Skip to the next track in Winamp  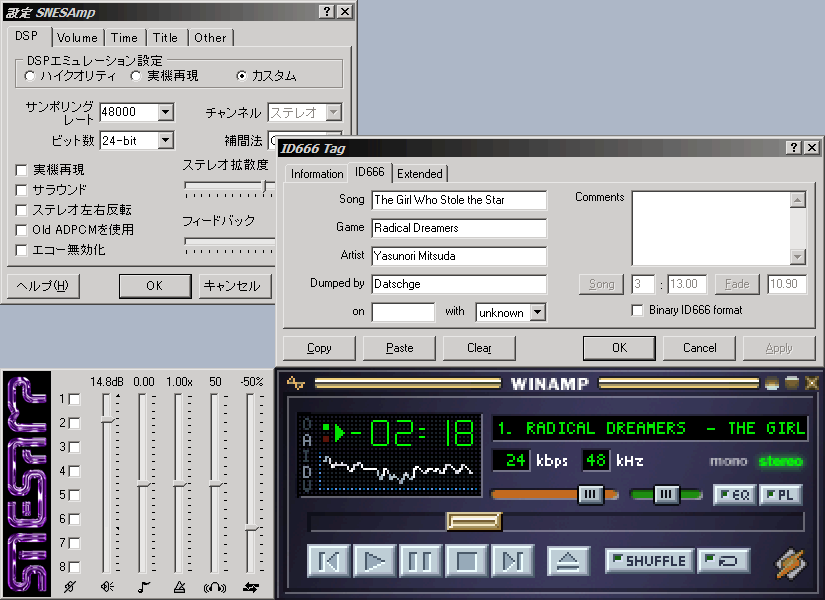(x=512, y=561)
